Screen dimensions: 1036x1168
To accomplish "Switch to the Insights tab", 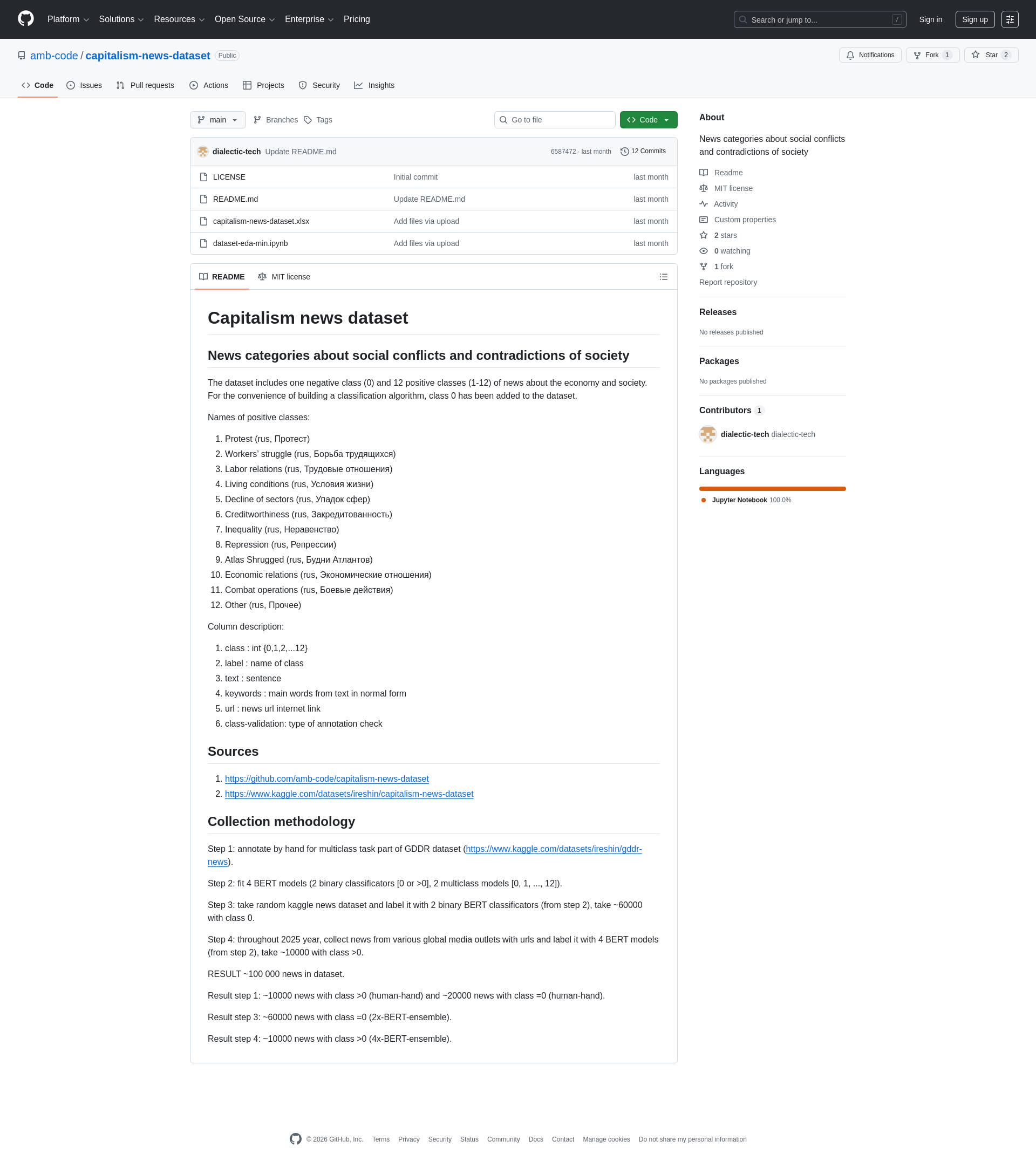I will [x=374, y=85].
